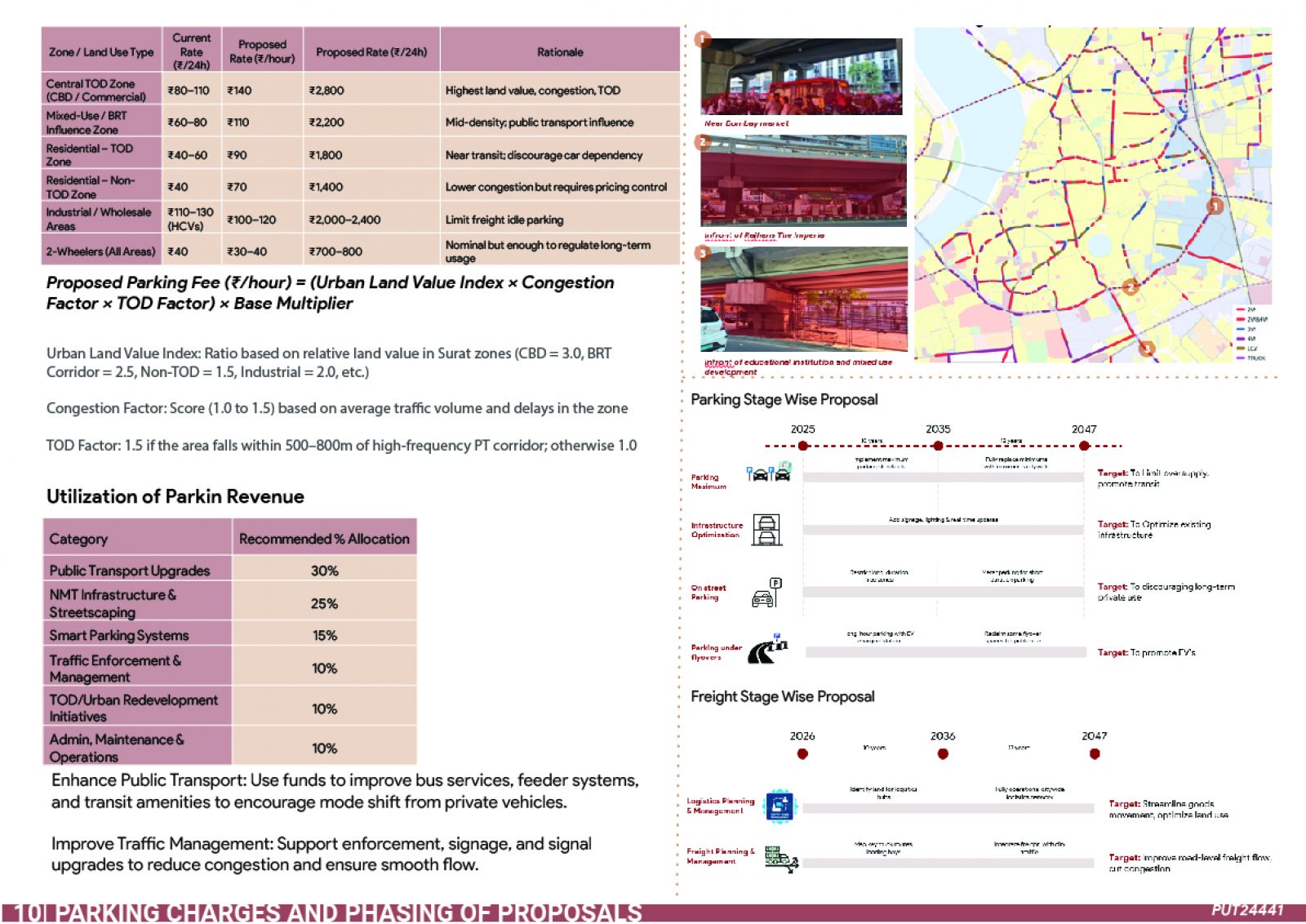The width and height of the screenshot is (1306, 924).
Task: Select the 2047 marker on parking timeline
Action: pyautogui.click(x=1084, y=446)
